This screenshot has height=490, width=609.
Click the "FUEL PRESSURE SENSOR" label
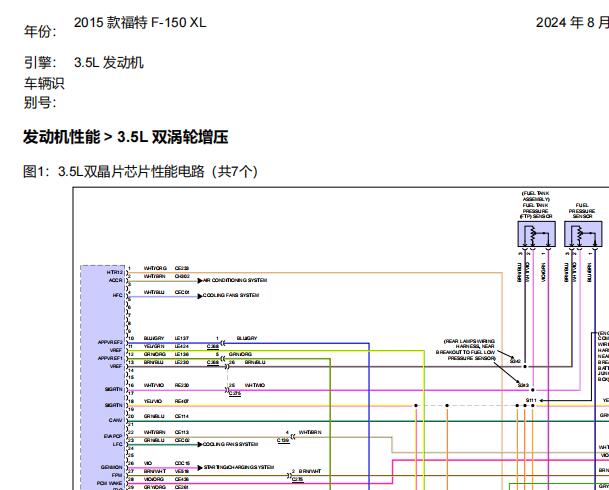coord(582,210)
